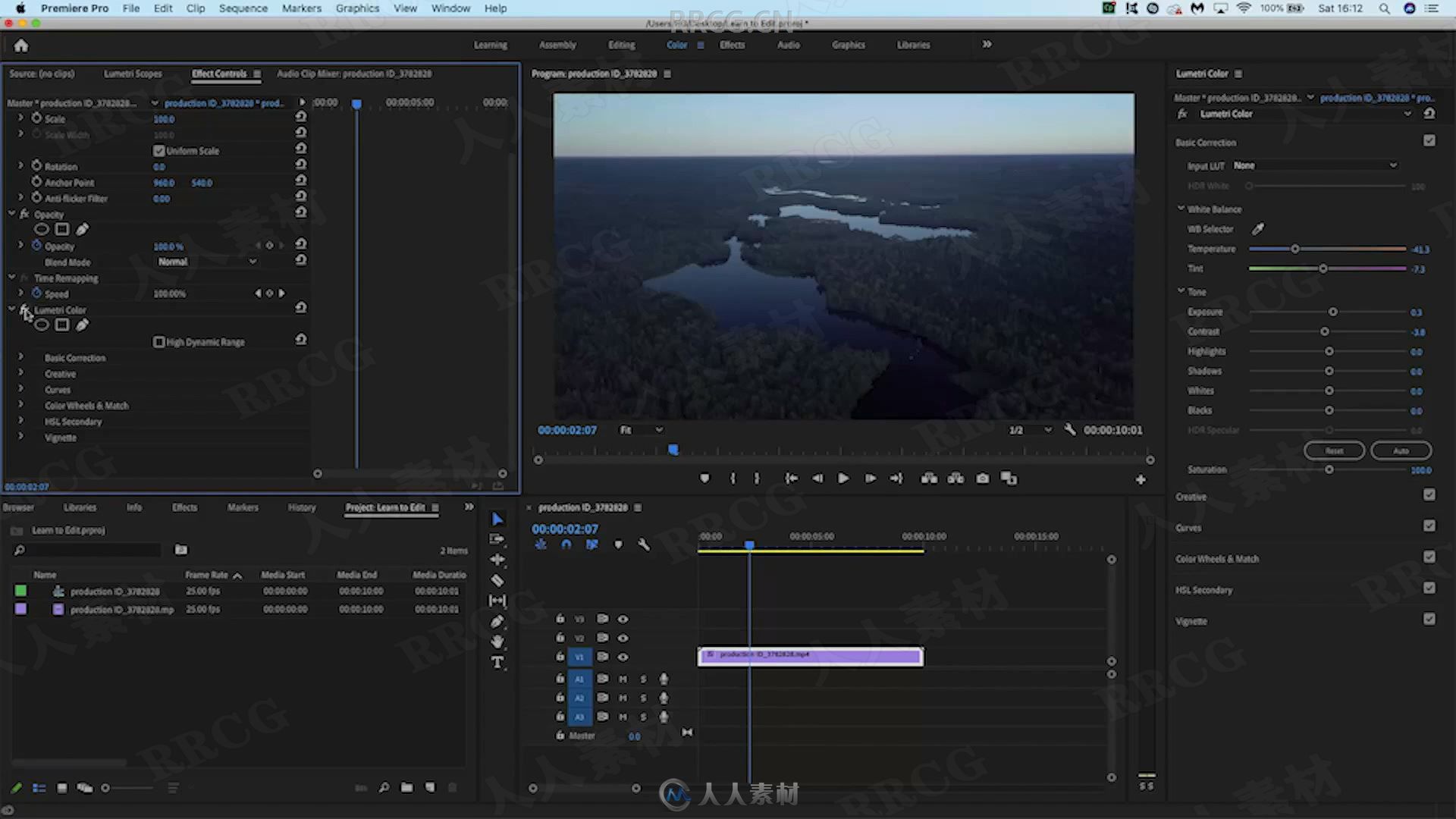Click the Export Frame icon in Program monitor
1456x819 pixels.
coord(982,478)
